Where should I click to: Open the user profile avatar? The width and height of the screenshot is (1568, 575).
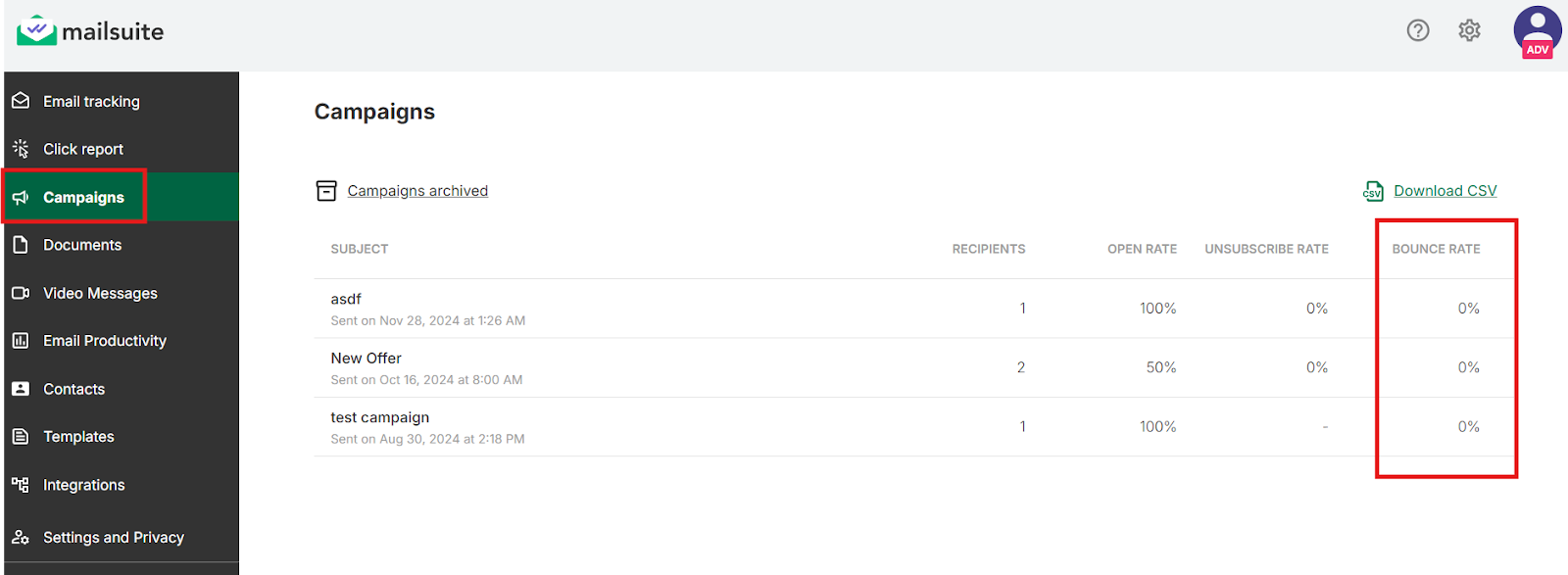[x=1537, y=31]
